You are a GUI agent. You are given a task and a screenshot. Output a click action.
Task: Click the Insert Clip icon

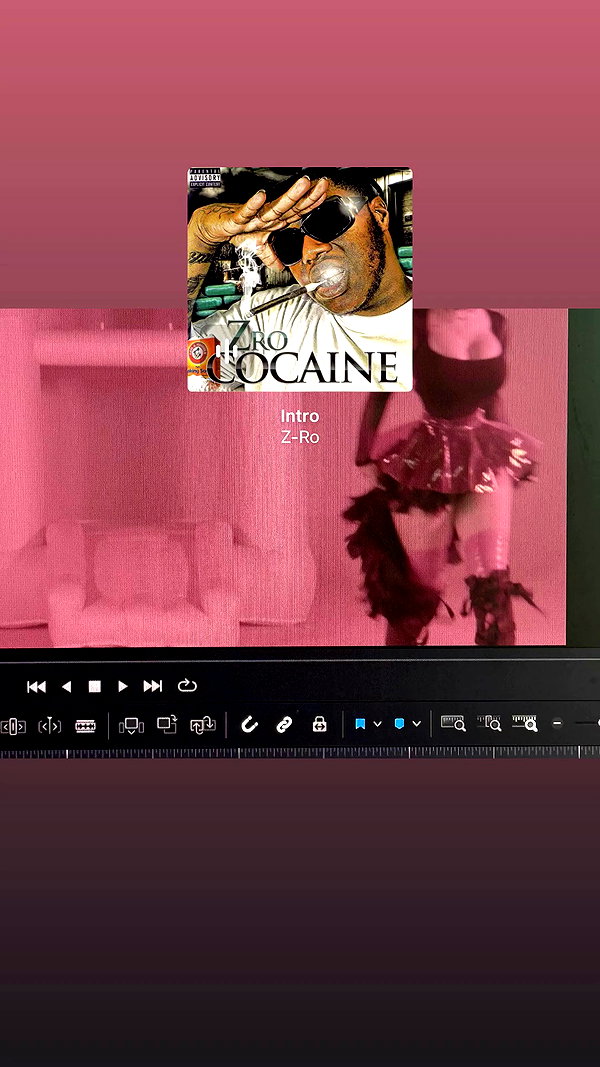131,726
